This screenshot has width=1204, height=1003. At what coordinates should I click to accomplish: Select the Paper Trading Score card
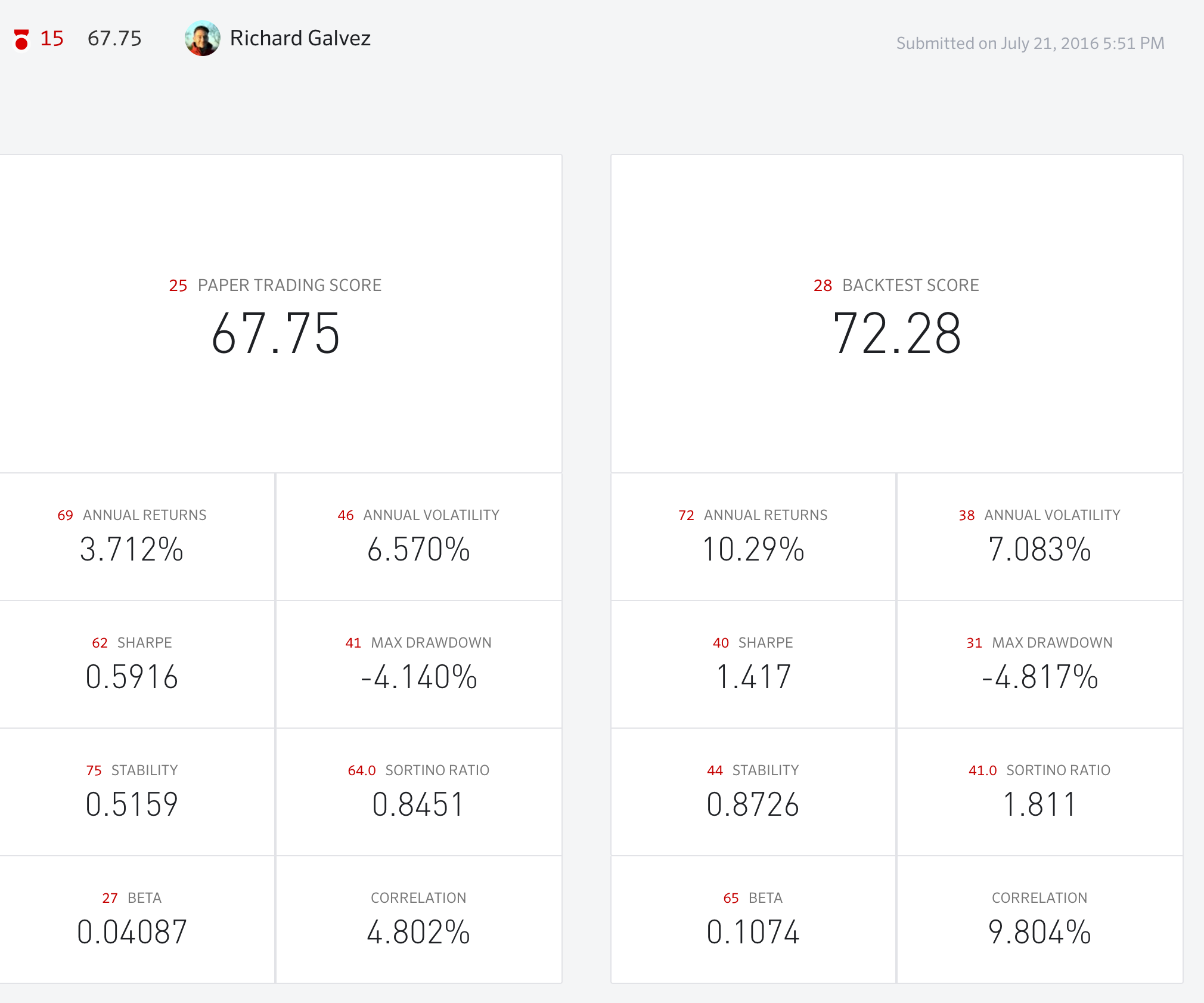[275, 314]
